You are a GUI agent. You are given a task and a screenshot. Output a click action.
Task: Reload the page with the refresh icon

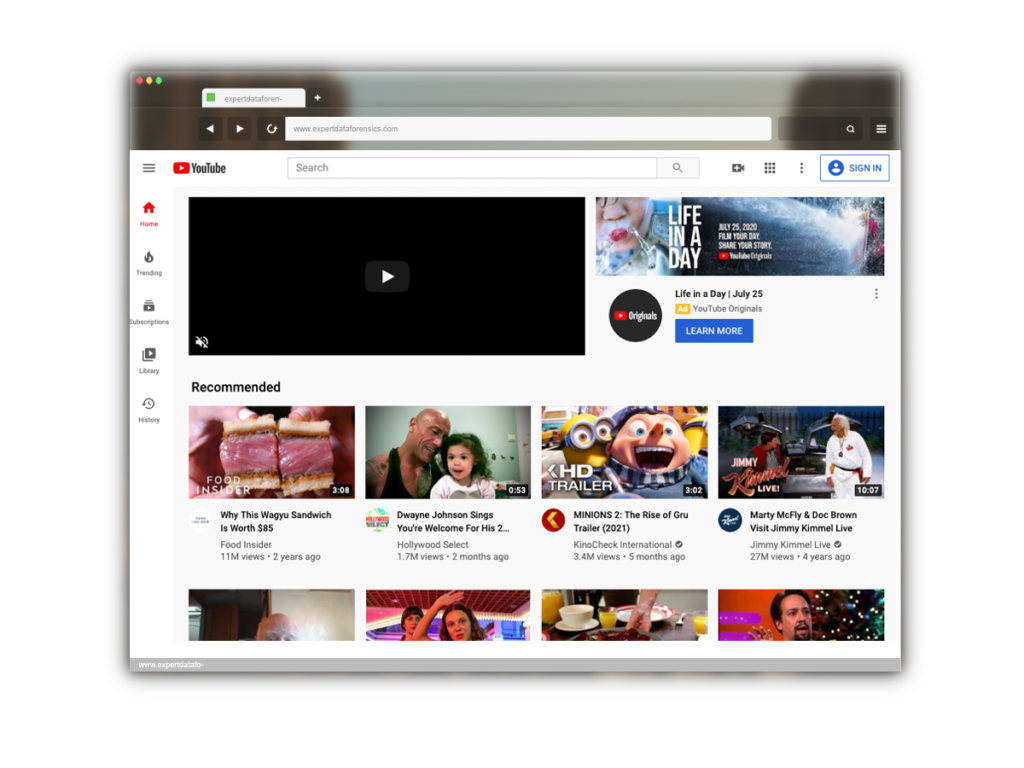271,129
